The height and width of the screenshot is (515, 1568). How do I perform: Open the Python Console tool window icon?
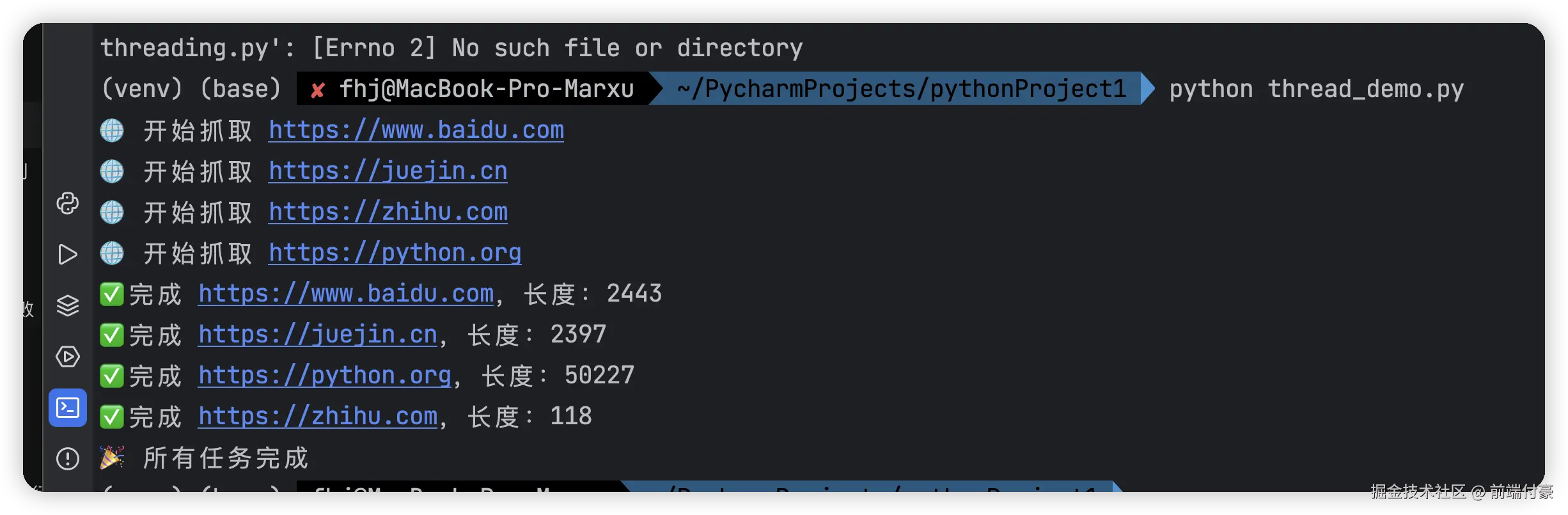click(x=68, y=204)
